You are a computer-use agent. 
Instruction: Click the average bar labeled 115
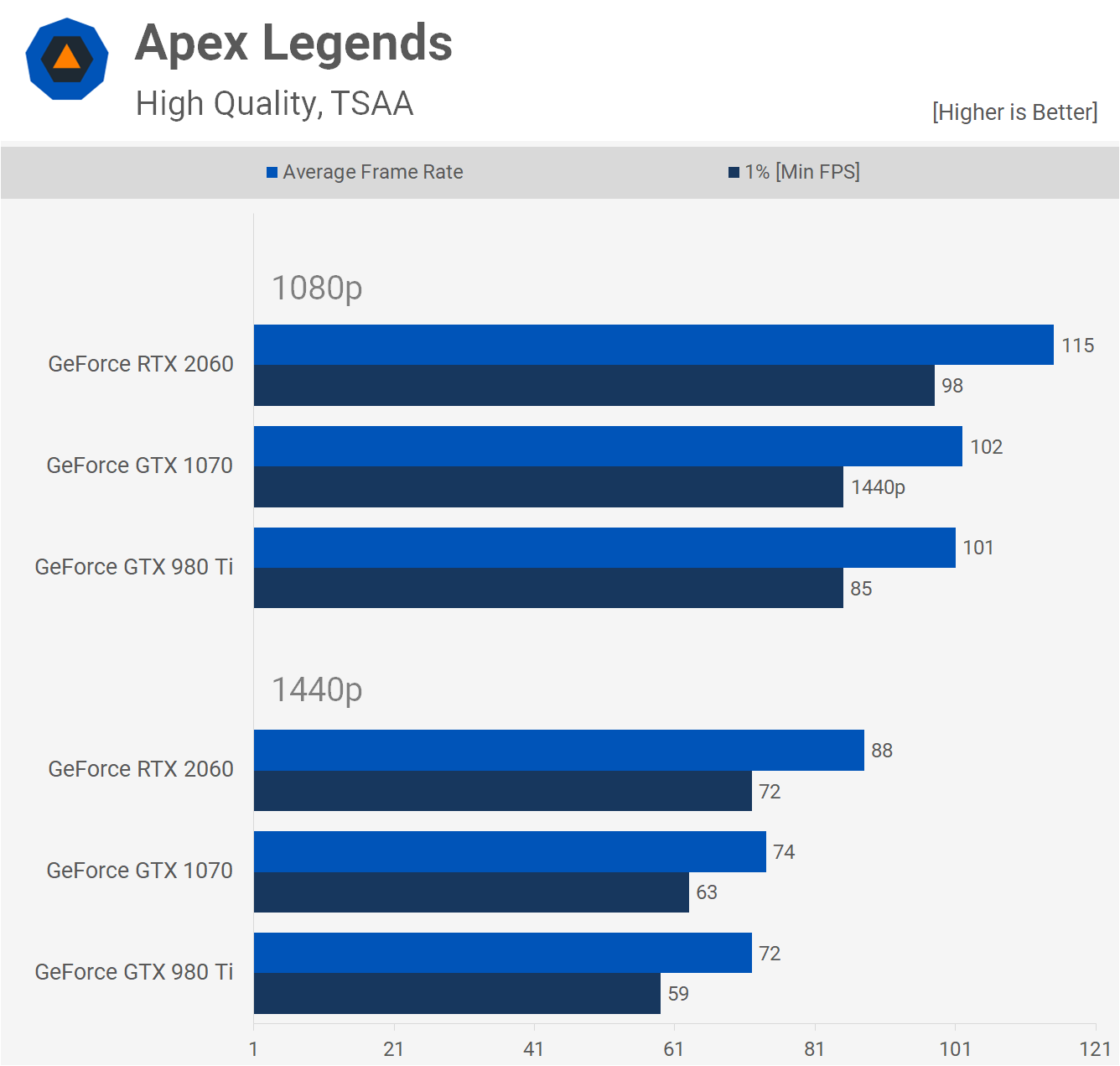(x=653, y=345)
